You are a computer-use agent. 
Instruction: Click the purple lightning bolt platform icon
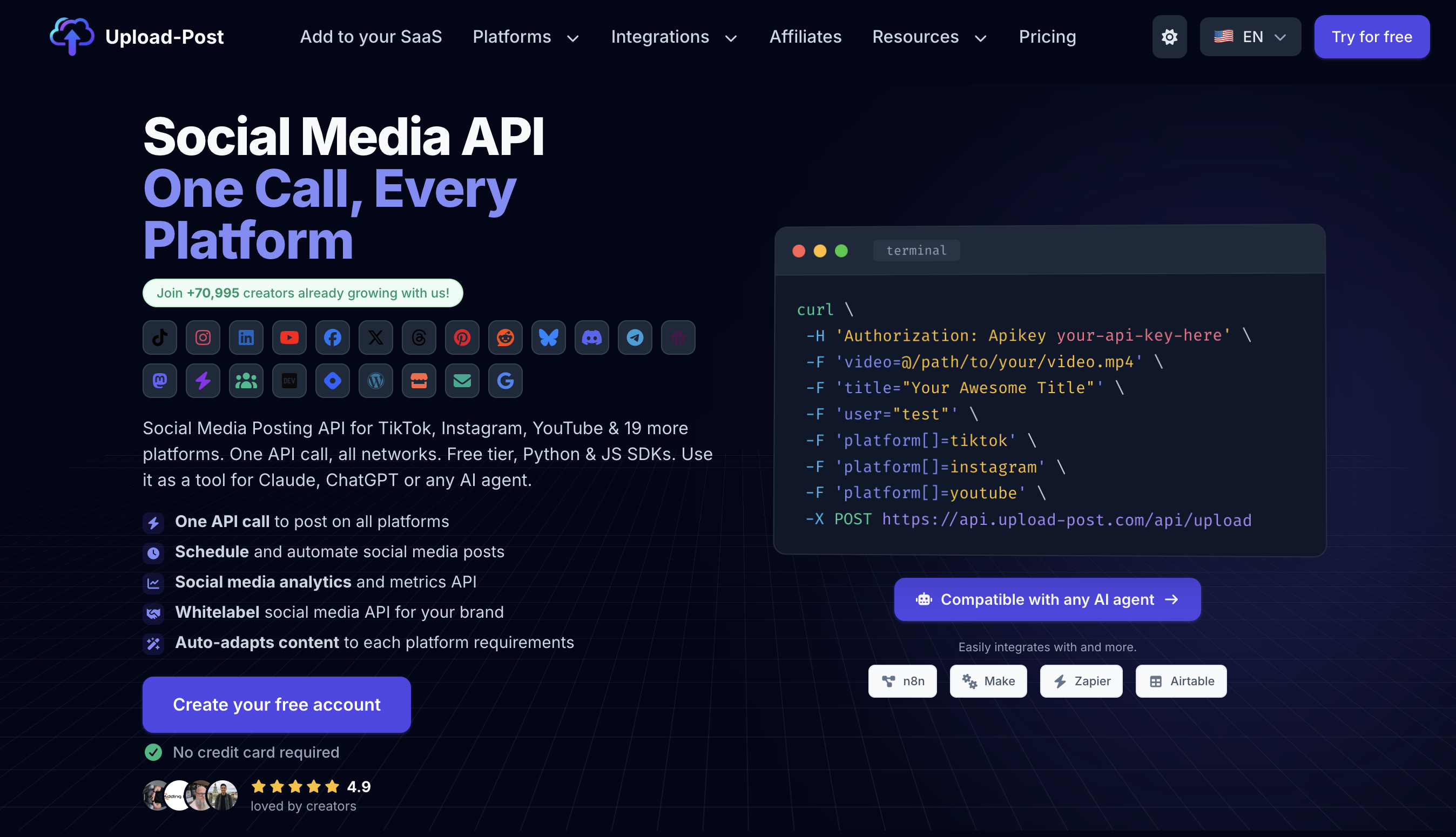(x=203, y=381)
